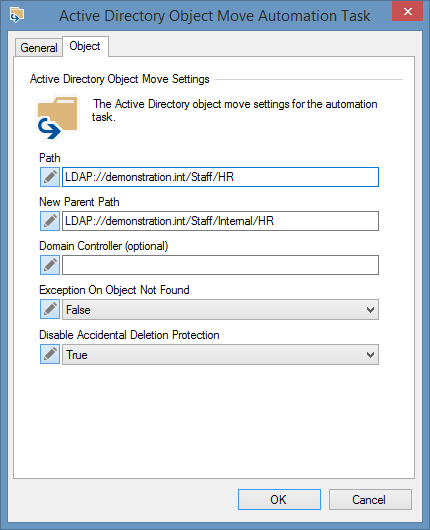Close the automation task dialog

[407, 11]
